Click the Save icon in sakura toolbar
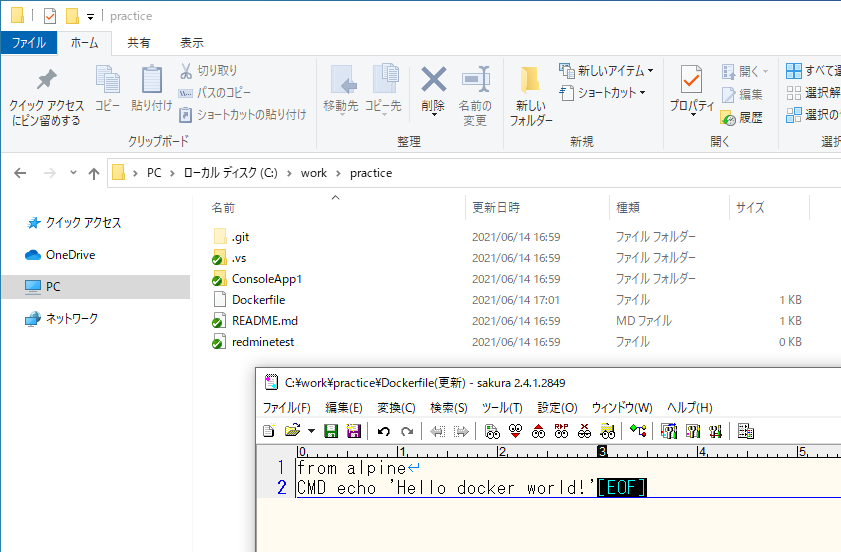Image resolution: width=841 pixels, height=552 pixels. [x=331, y=431]
